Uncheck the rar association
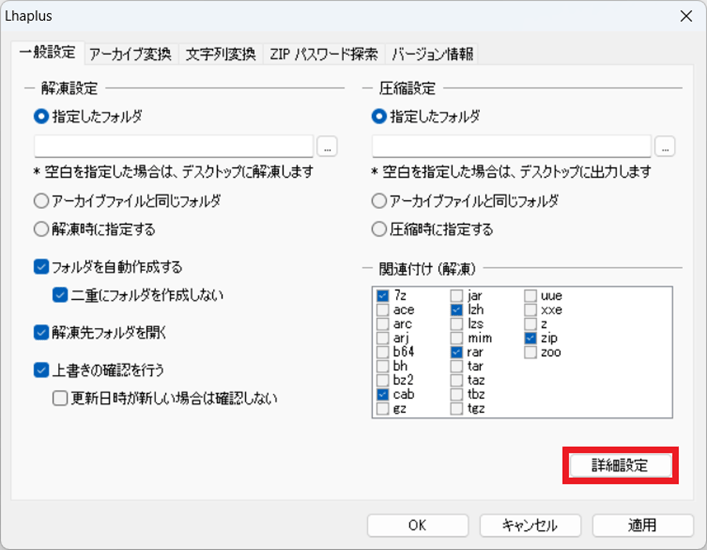The image size is (707, 550). [457, 352]
